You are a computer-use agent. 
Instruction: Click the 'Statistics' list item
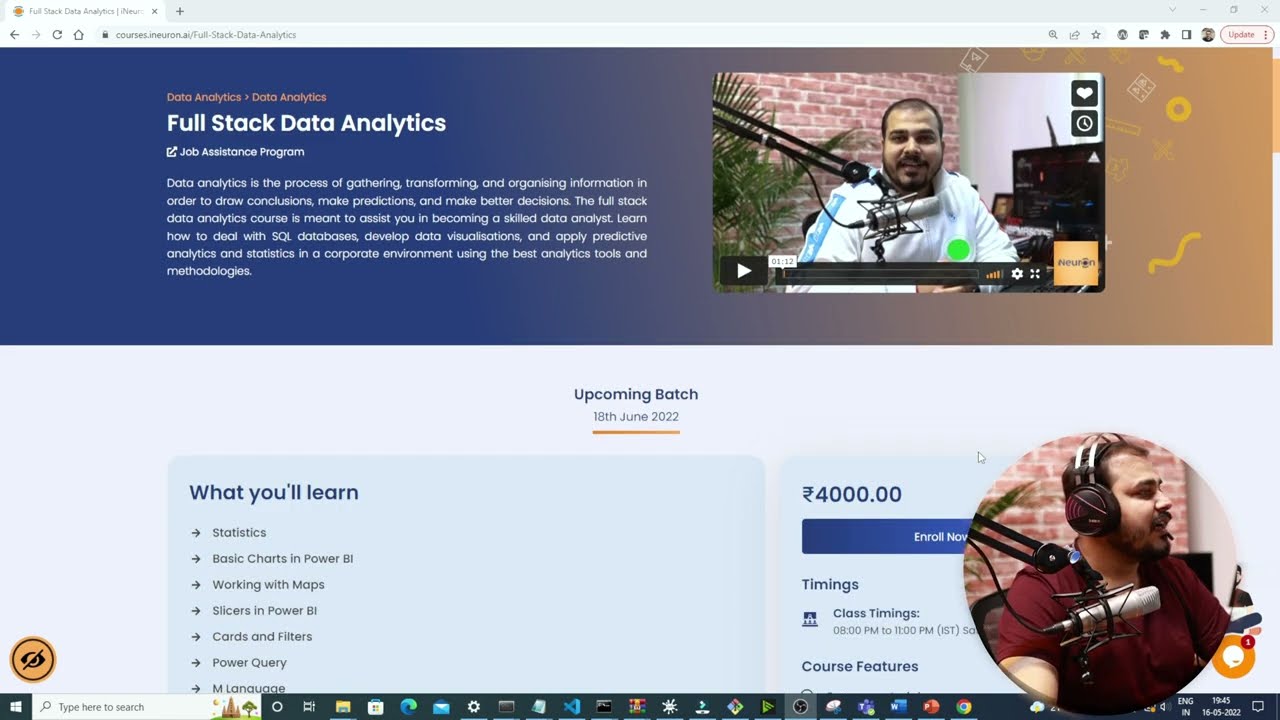pyautogui.click(x=239, y=533)
